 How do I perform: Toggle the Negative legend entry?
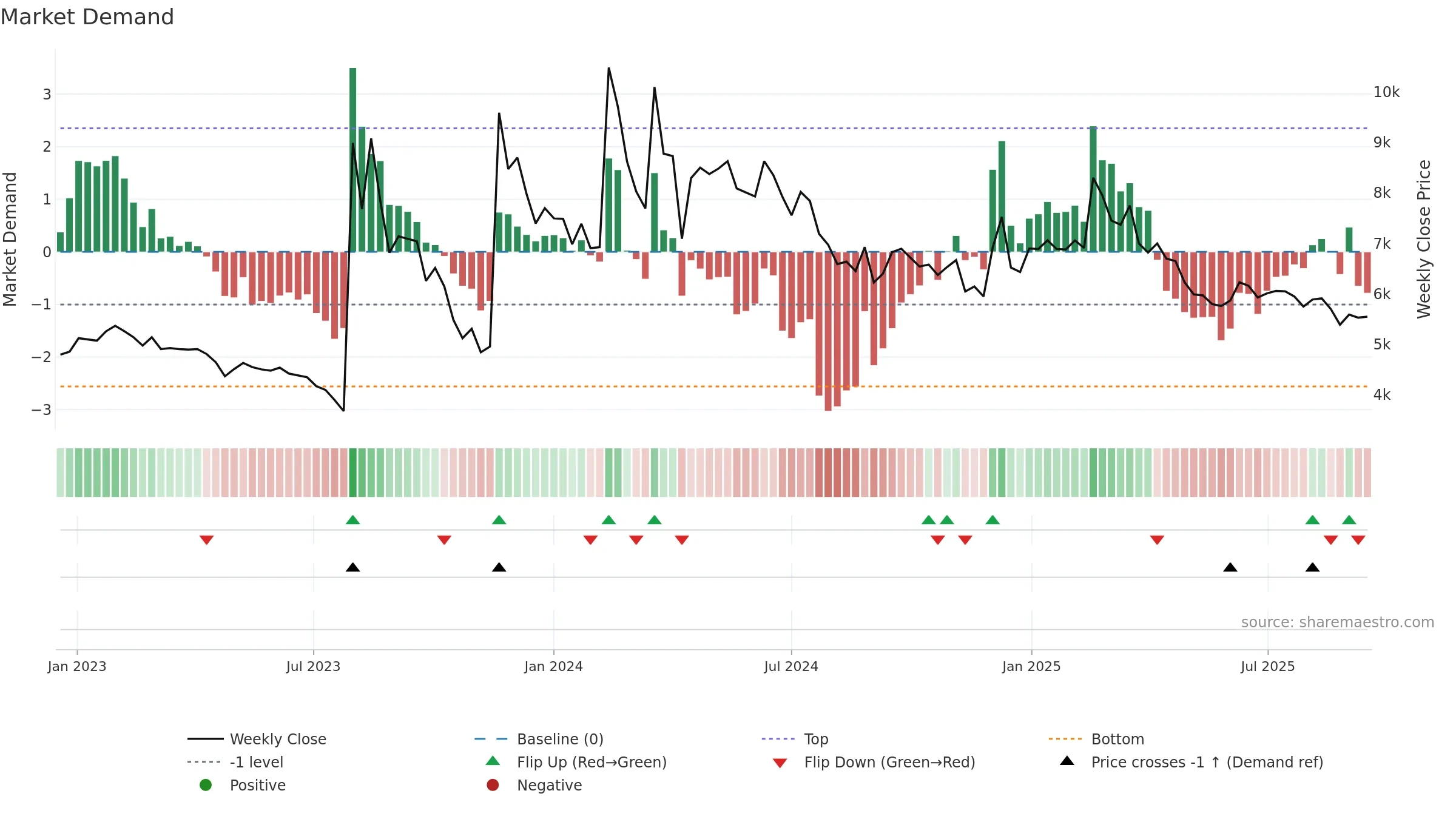[534, 785]
